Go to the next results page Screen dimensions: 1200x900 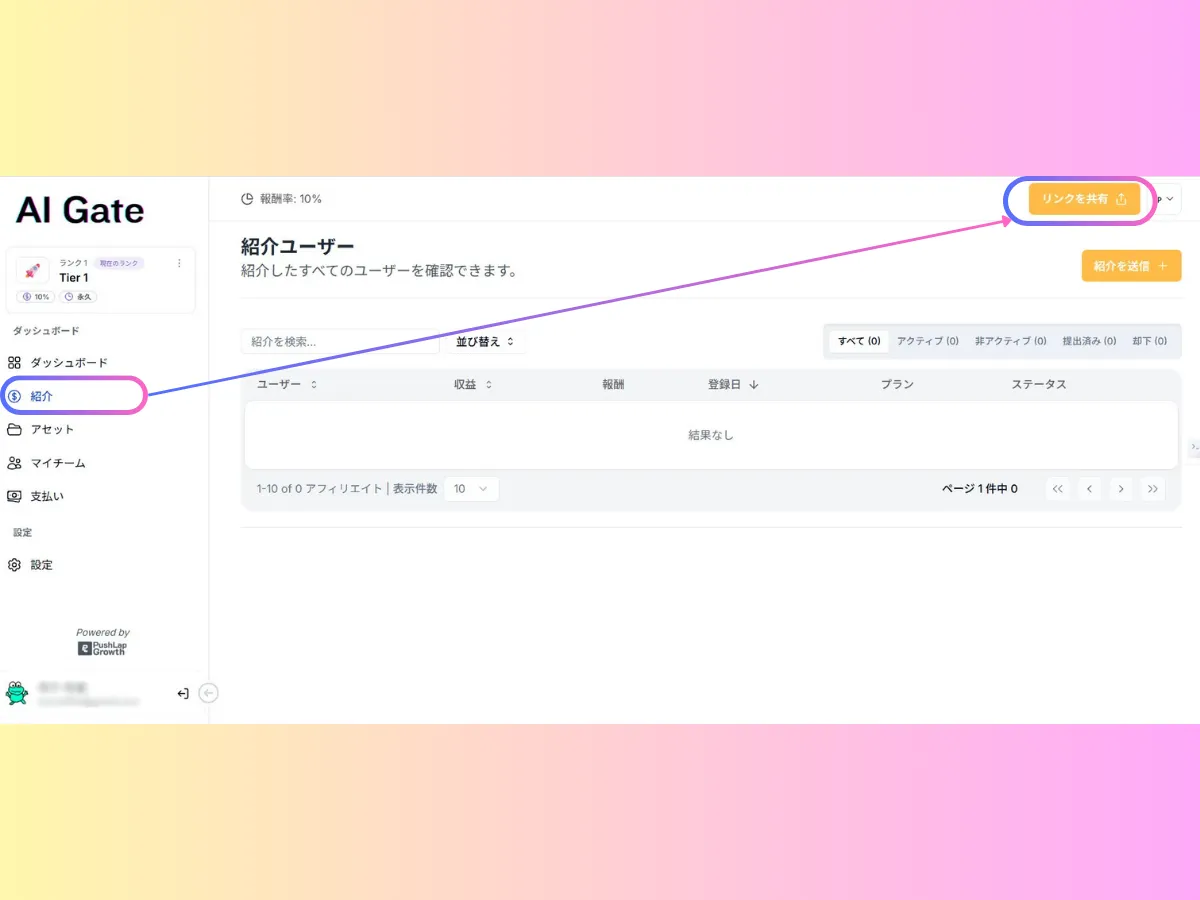pos(1122,489)
